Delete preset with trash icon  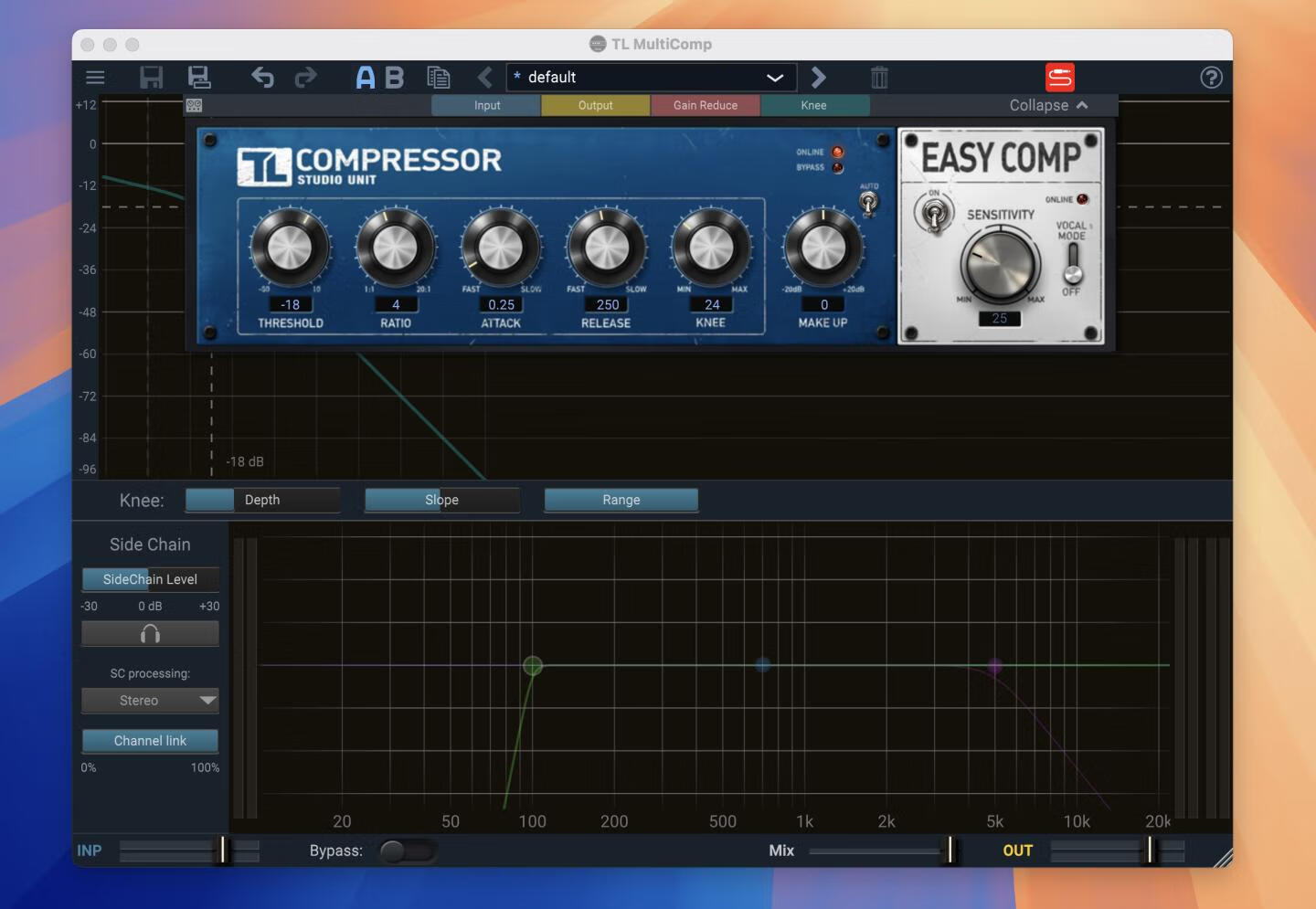[x=879, y=78]
